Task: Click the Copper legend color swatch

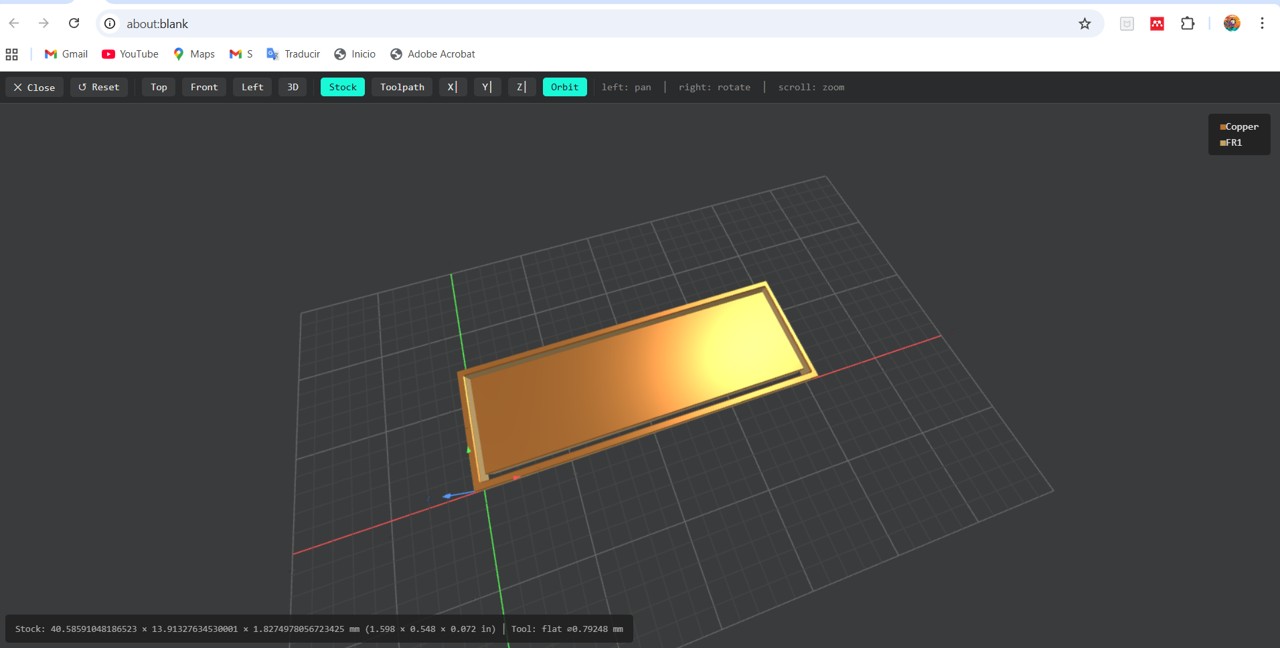Action: coord(1223,127)
